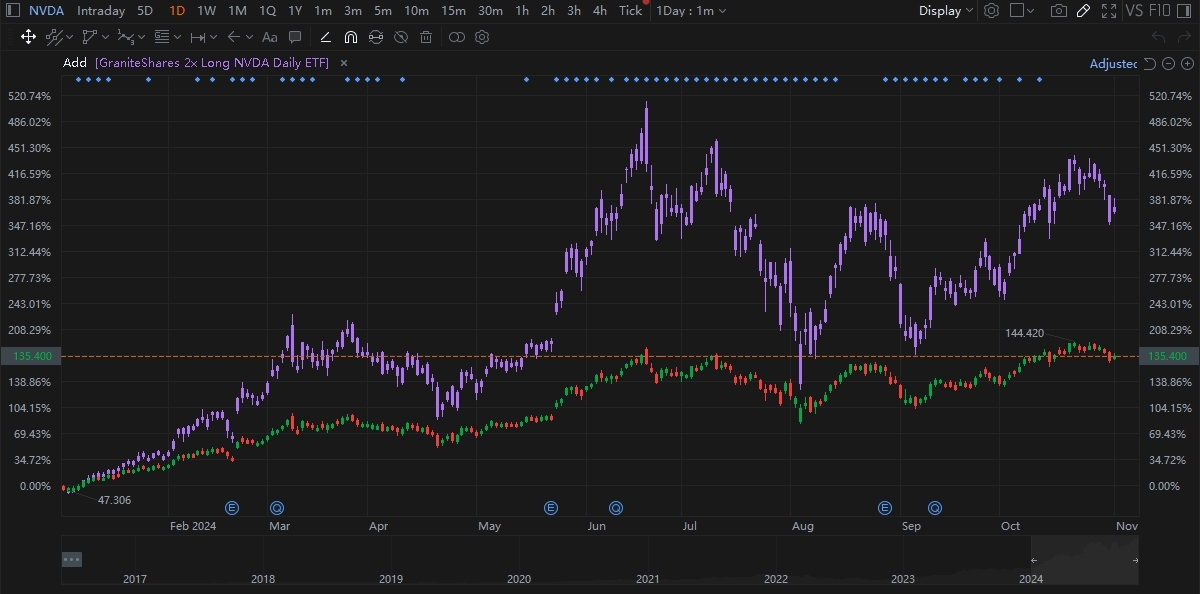Open the F10 company info
Viewport: 1200px width, 594px height.
point(1158,11)
